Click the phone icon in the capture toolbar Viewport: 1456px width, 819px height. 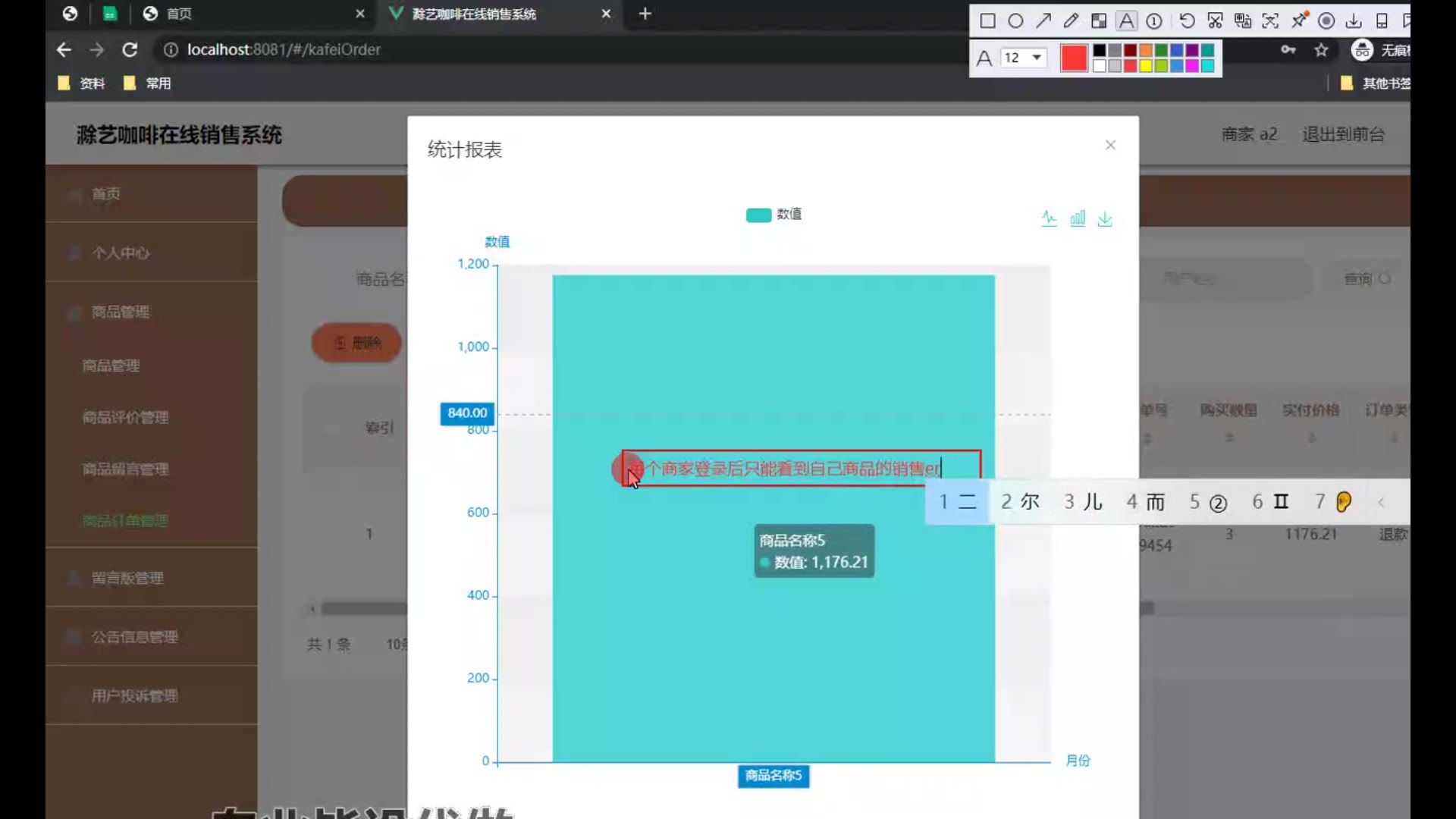point(1382,21)
